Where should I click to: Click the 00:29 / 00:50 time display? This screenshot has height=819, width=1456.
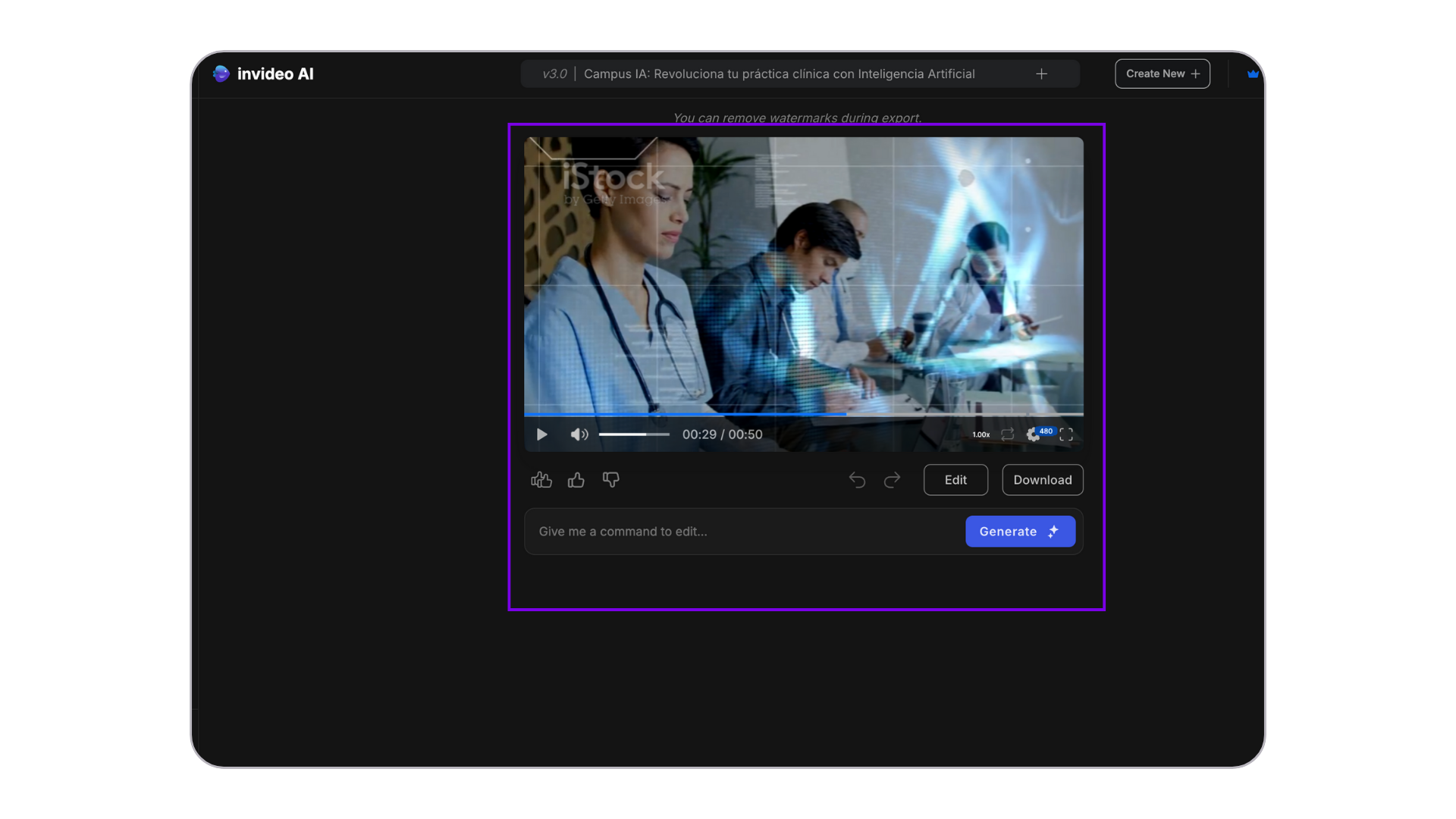click(x=722, y=435)
